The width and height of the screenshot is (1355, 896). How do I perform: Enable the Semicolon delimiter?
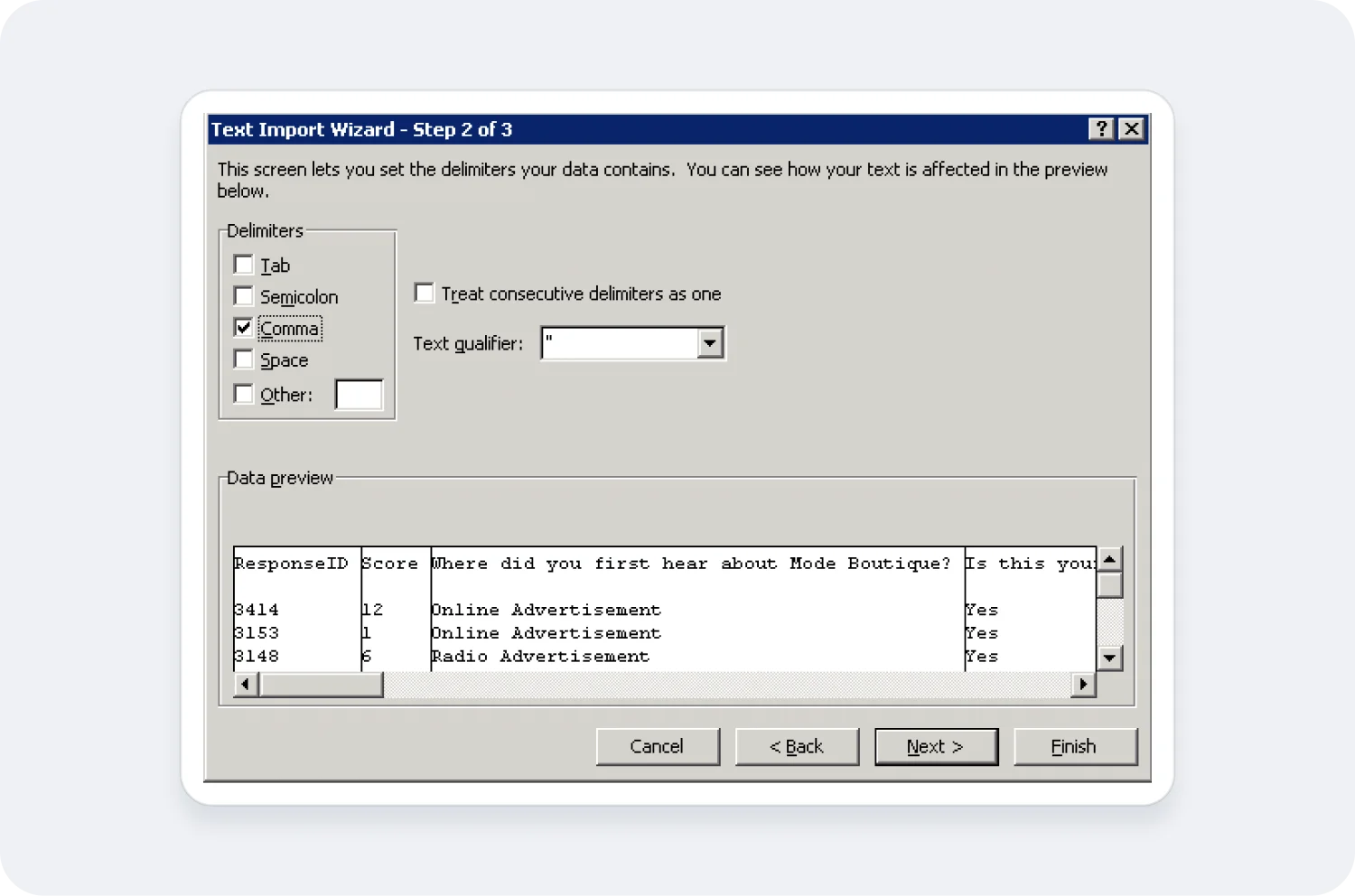click(x=243, y=295)
